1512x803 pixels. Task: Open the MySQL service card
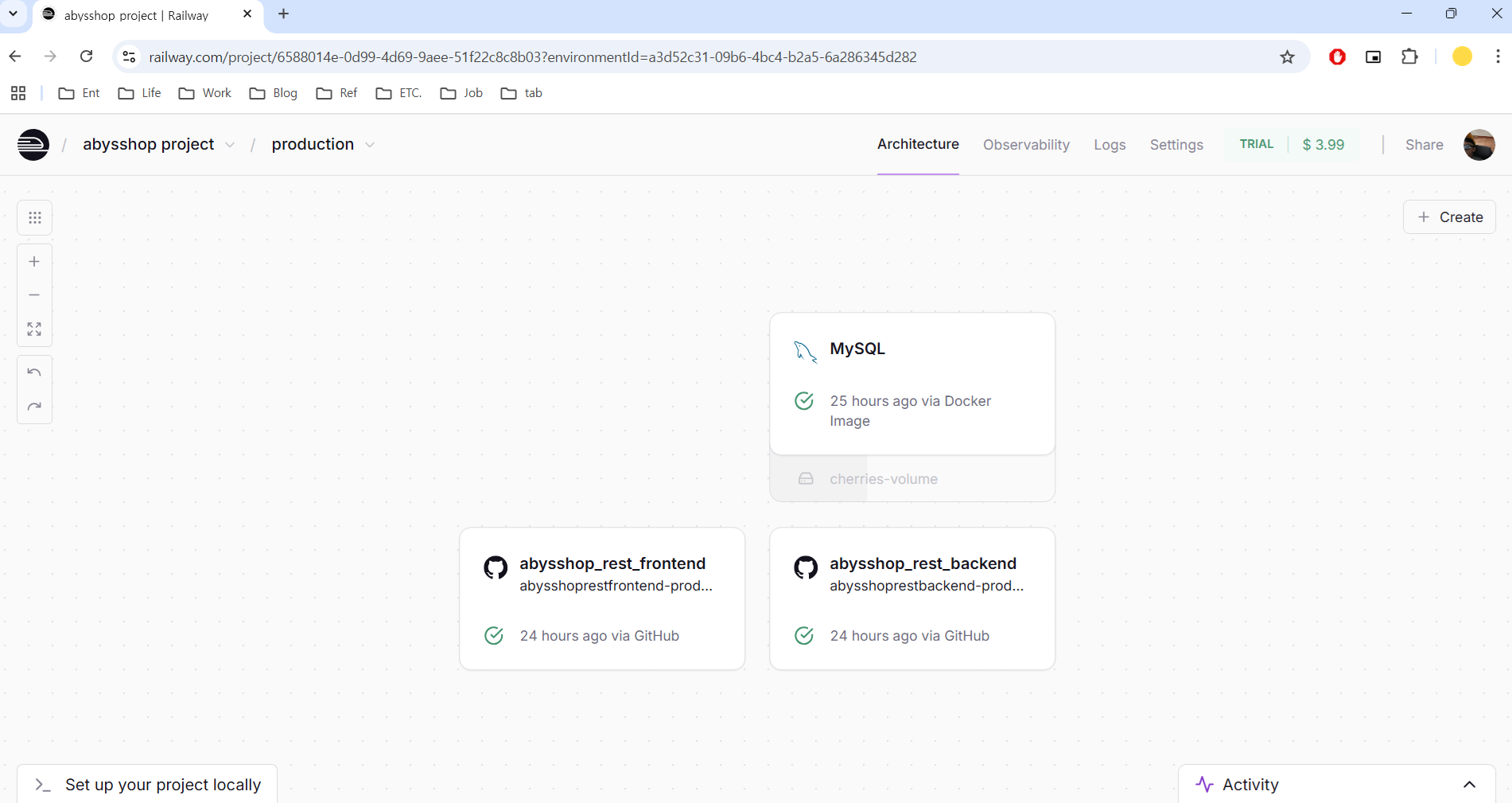[912, 384]
